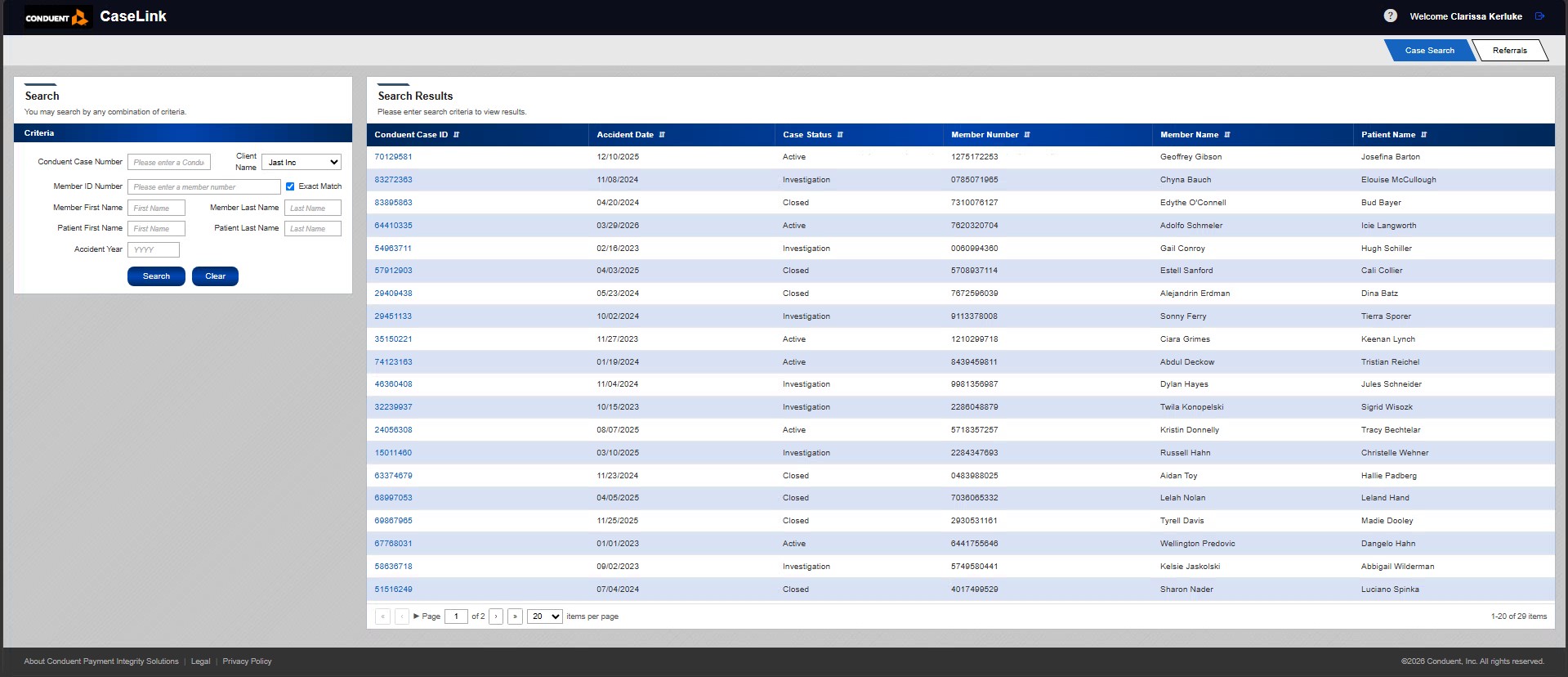1568x677 pixels.
Task: Switch to Referrals tab
Action: [x=1509, y=51]
